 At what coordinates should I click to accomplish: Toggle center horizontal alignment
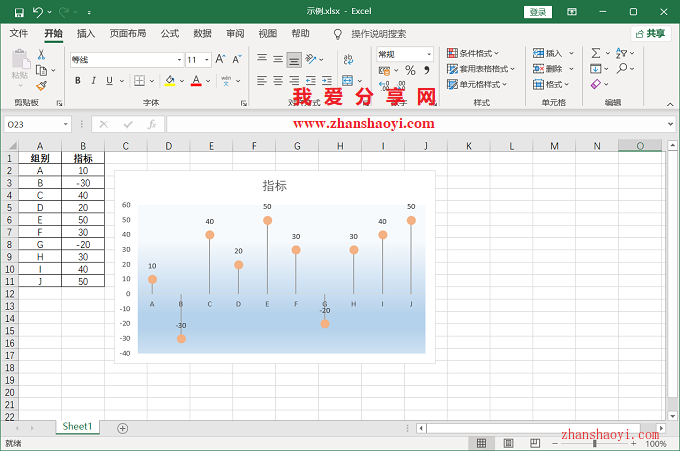(x=278, y=81)
